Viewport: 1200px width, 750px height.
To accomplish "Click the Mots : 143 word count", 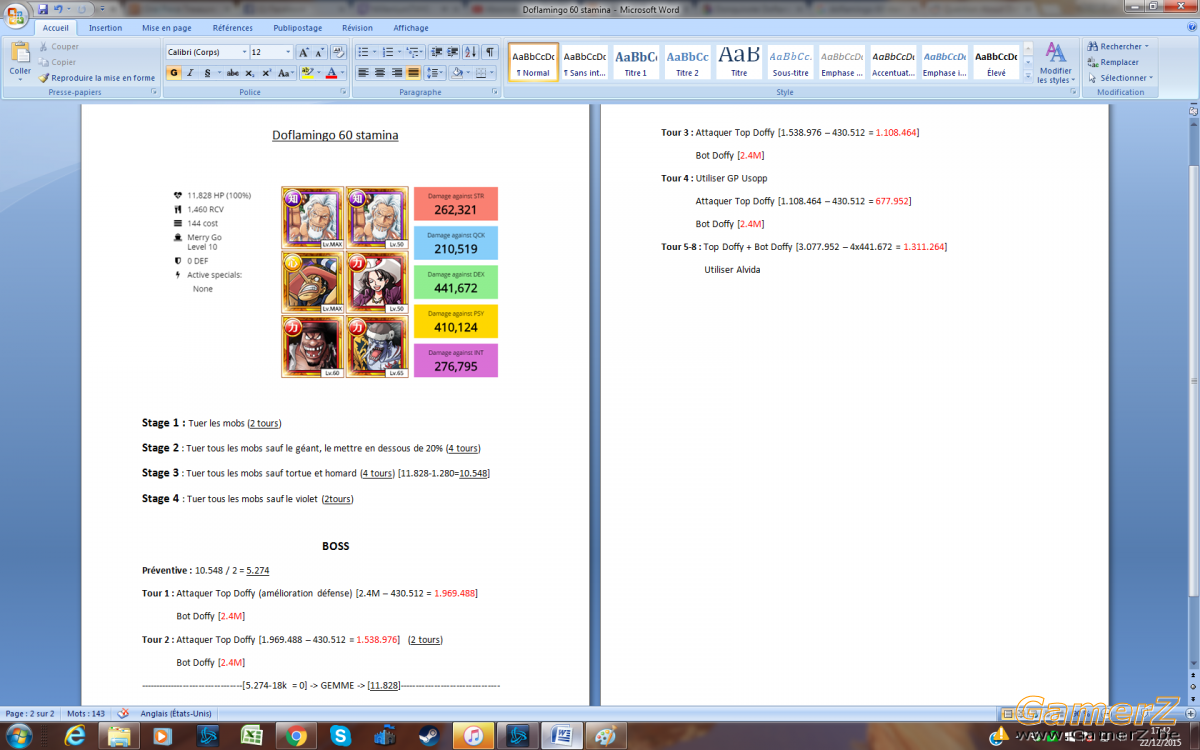I will [x=85, y=714].
